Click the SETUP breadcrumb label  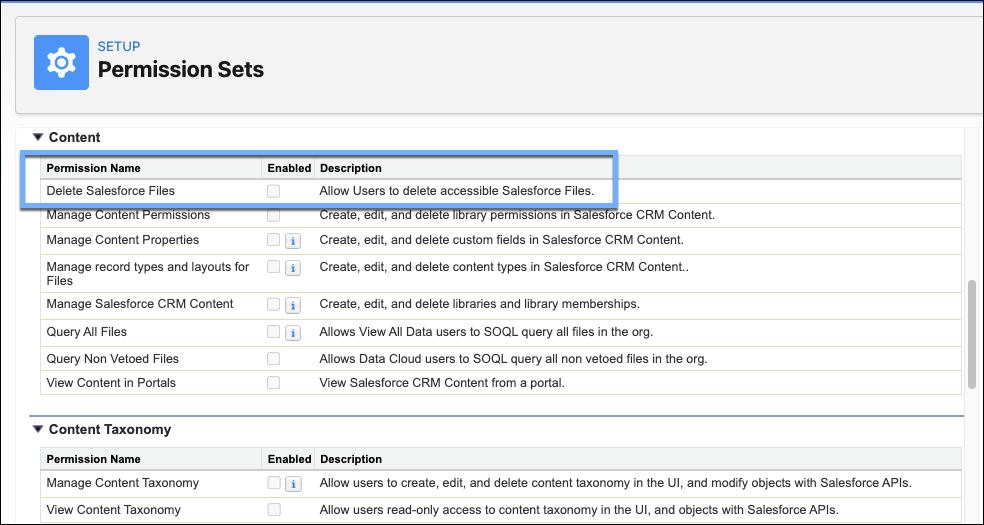[x=119, y=46]
